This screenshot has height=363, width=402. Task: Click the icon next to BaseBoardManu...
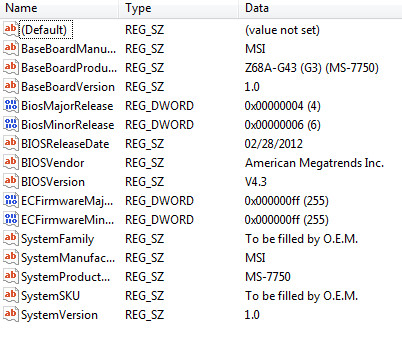pos(10,48)
